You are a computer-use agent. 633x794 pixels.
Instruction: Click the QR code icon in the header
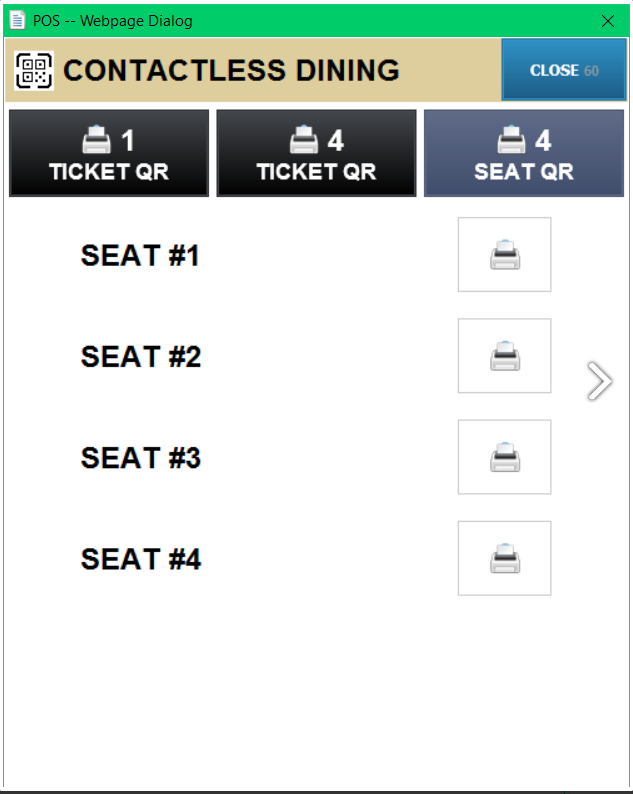(x=35, y=70)
